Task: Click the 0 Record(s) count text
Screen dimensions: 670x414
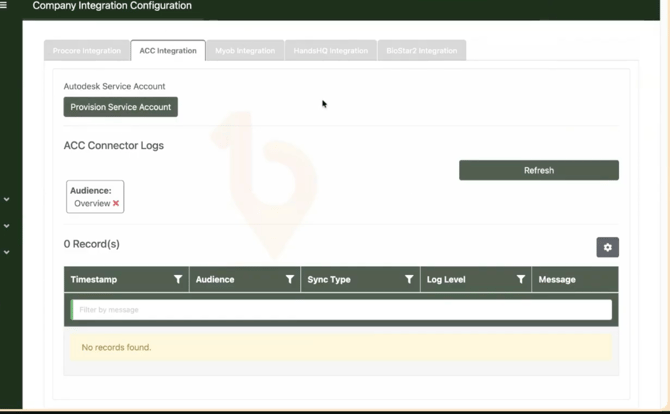Action: click(x=91, y=244)
